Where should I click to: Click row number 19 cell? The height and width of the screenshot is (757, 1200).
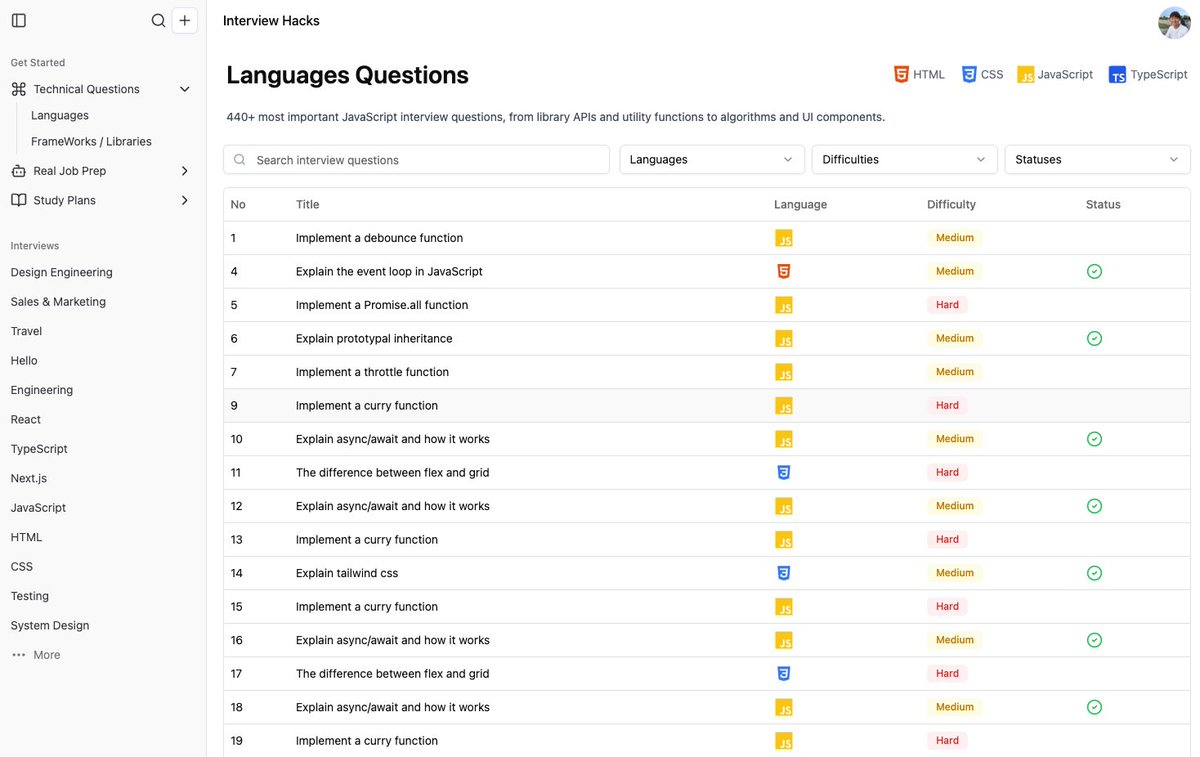click(x=236, y=741)
